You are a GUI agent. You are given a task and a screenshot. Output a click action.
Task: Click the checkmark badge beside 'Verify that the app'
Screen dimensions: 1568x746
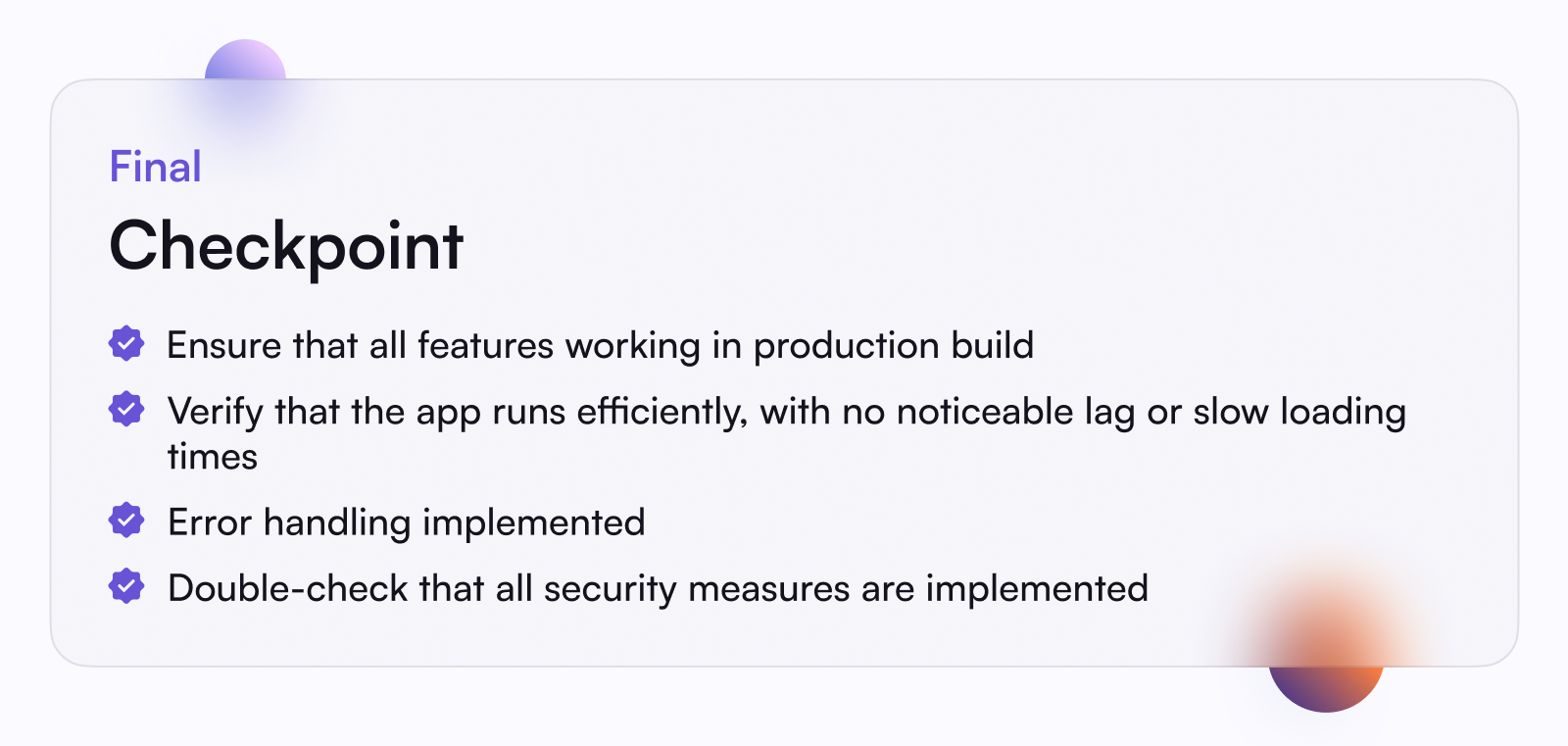point(126,409)
